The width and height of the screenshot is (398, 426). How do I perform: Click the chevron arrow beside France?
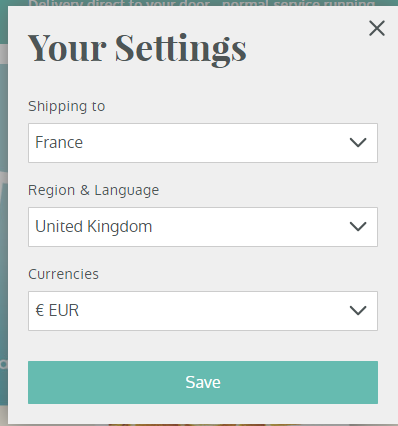tap(358, 143)
